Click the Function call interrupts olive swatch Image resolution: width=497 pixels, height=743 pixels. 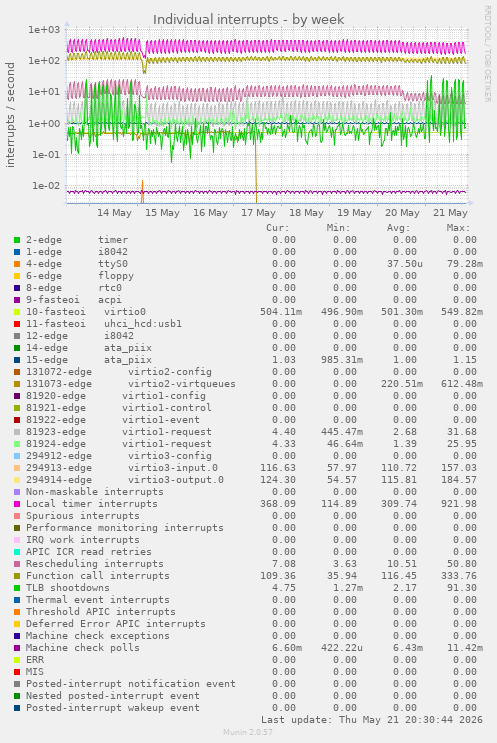[x=17, y=576]
